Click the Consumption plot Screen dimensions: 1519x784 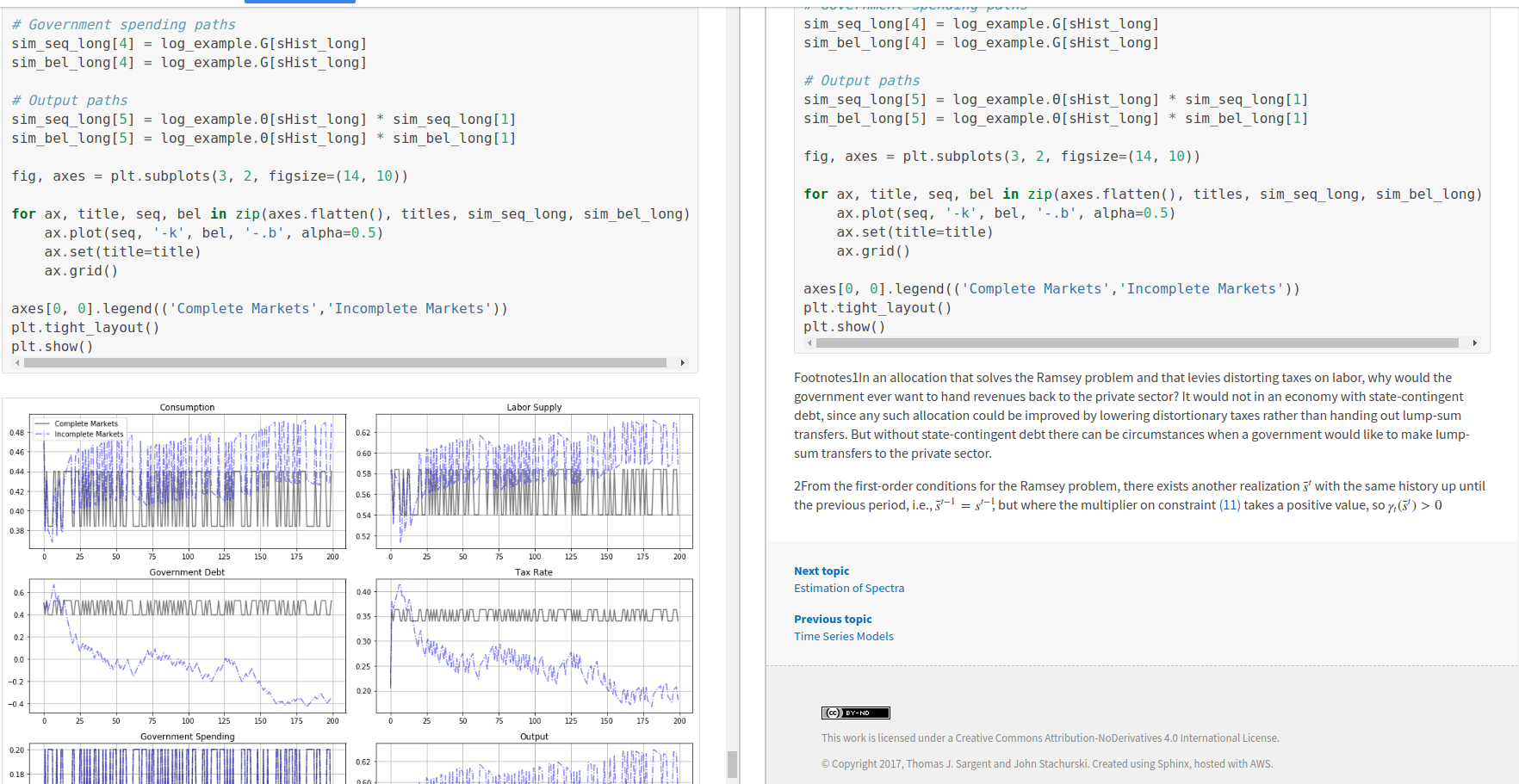tap(188, 482)
